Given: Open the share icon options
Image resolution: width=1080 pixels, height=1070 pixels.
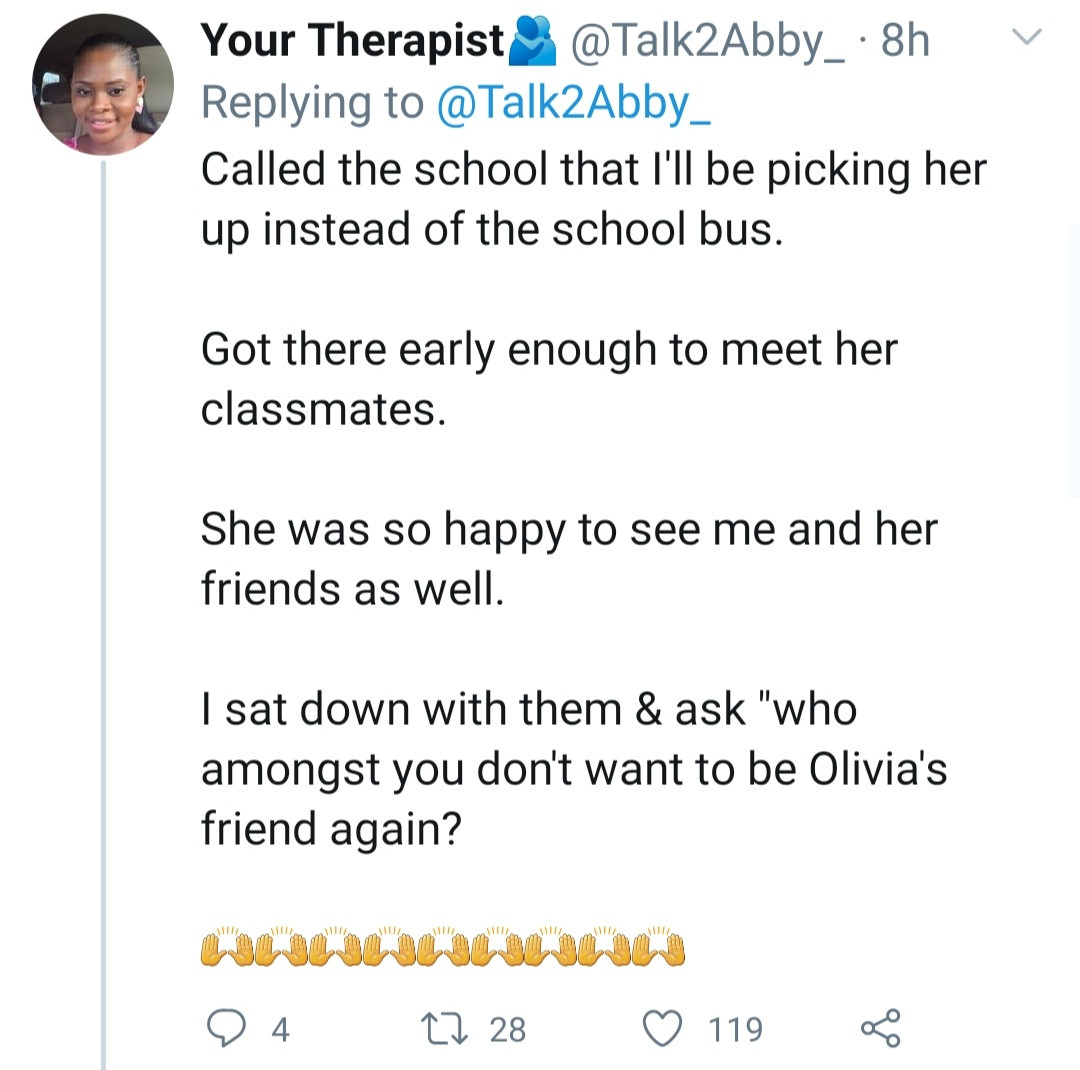Looking at the screenshot, I should (880, 1028).
